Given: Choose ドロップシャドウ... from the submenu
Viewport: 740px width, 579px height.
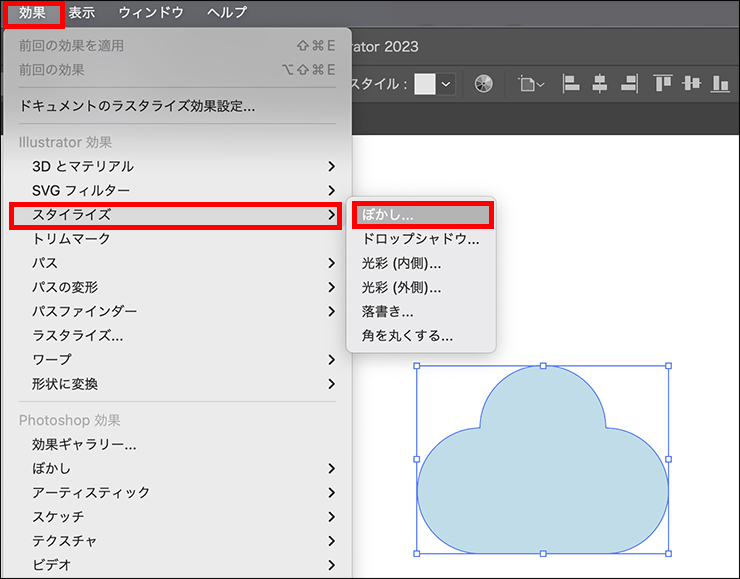Looking at the screenshot, I should [x=421, y=239].
